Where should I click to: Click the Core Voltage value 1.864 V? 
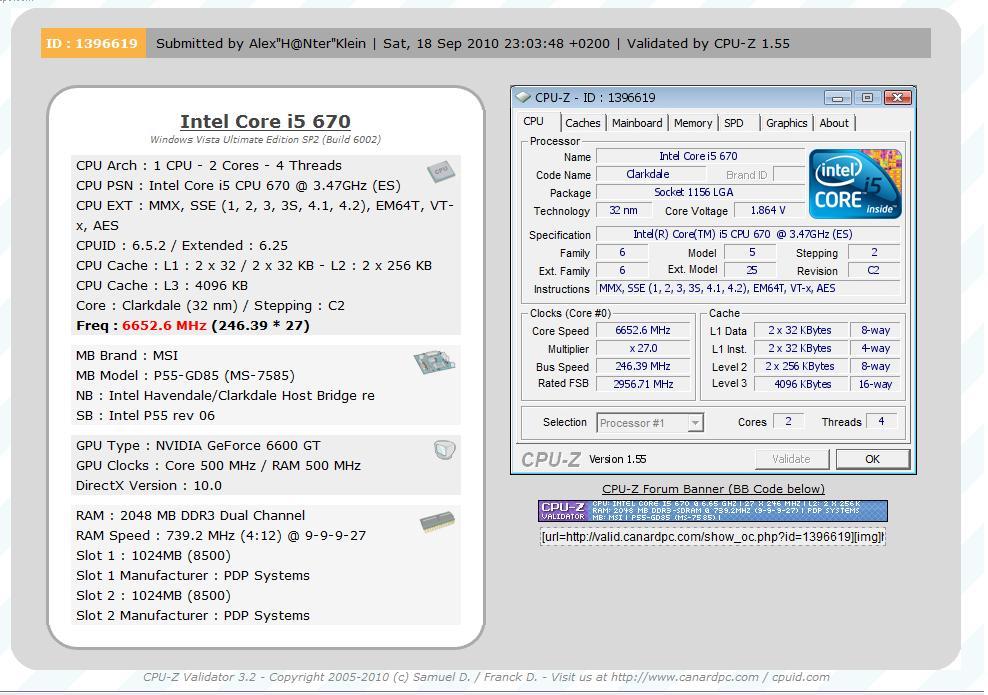768,210
